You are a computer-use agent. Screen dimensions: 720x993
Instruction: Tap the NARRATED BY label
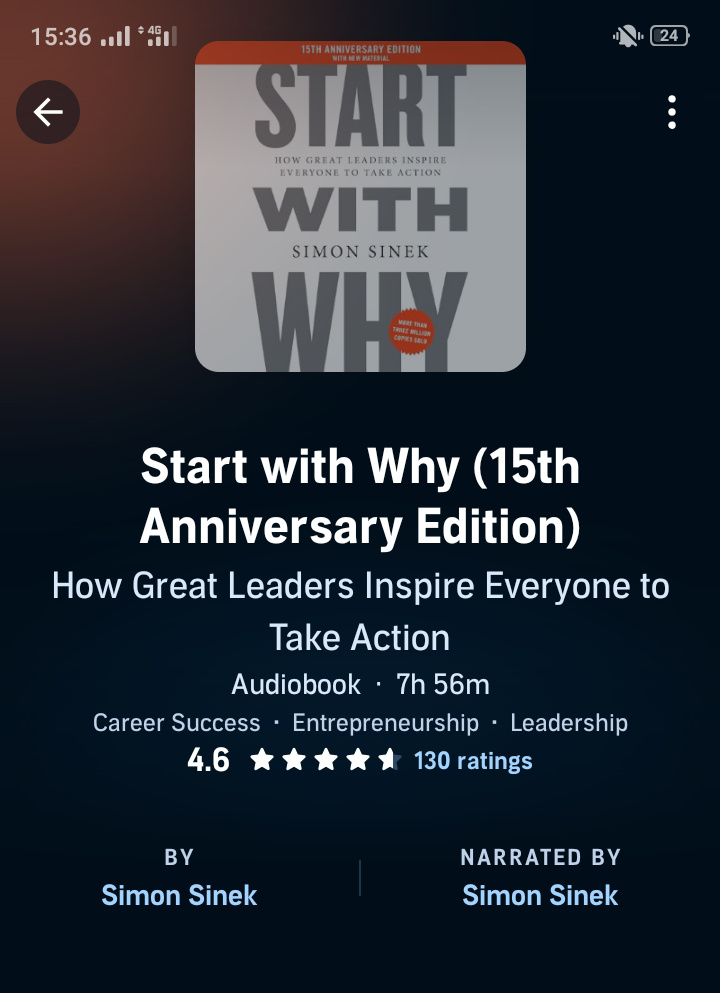540,857
